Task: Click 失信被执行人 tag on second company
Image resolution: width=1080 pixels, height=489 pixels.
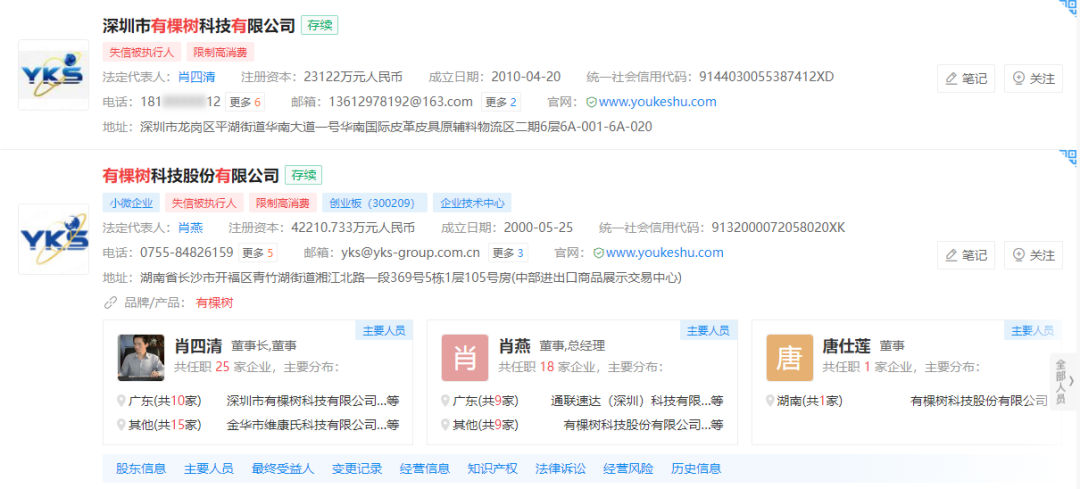Action: [x=204, y=203]
